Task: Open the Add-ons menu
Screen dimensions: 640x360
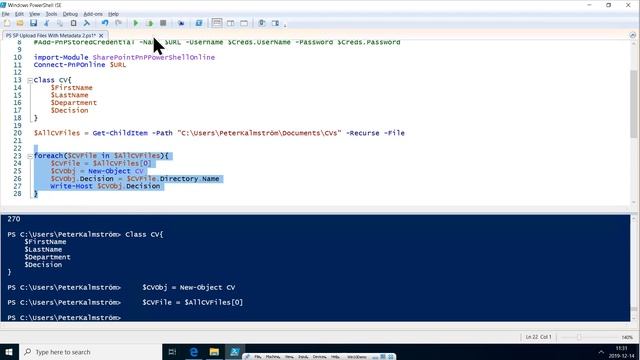Action: coord(93,14)
